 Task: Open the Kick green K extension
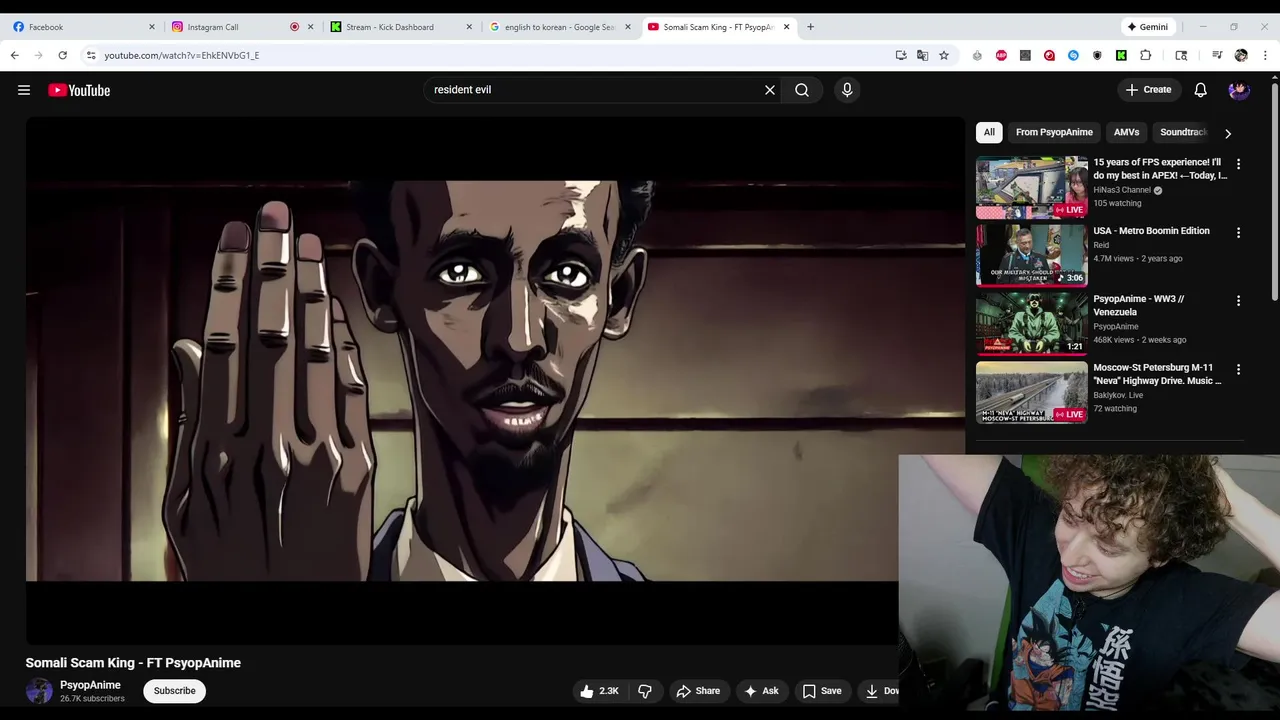[x=1121, y=55]
